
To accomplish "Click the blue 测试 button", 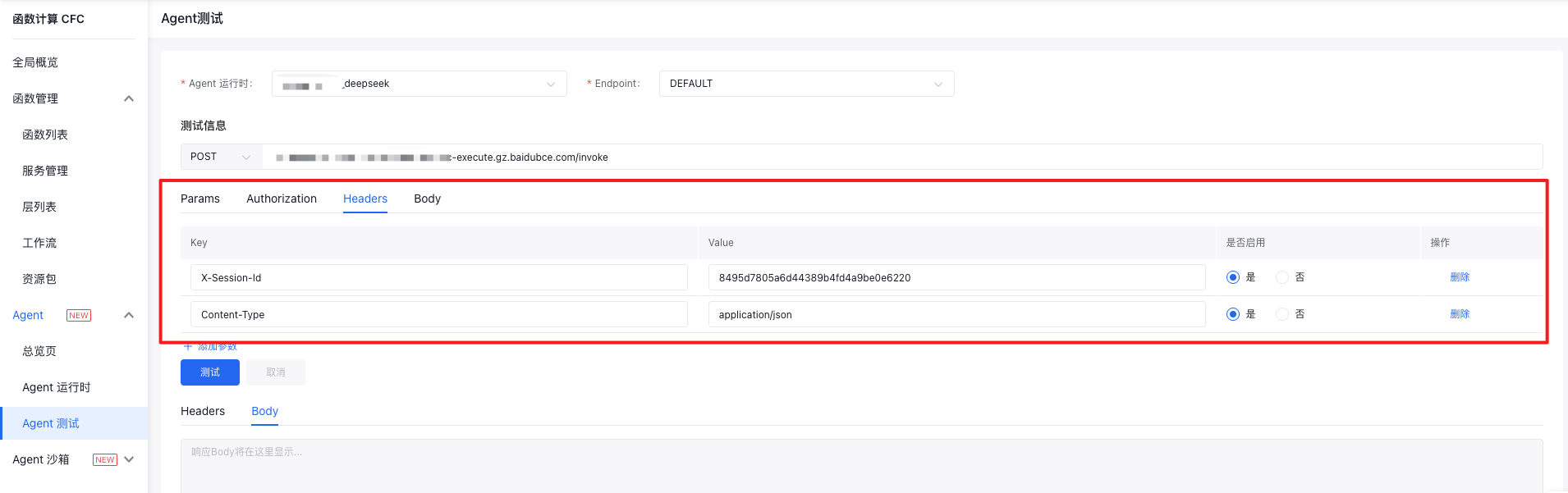I will click(x=210, y=372).
